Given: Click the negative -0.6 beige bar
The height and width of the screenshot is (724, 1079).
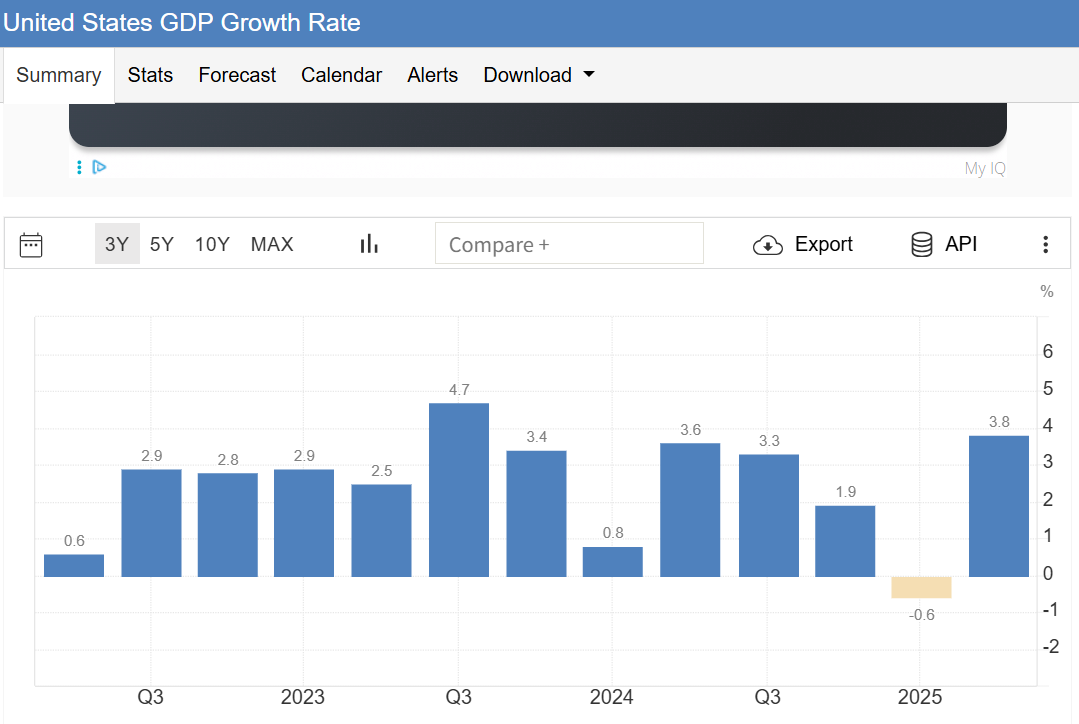Looking at the screenshot, I should tap(921, 587).
